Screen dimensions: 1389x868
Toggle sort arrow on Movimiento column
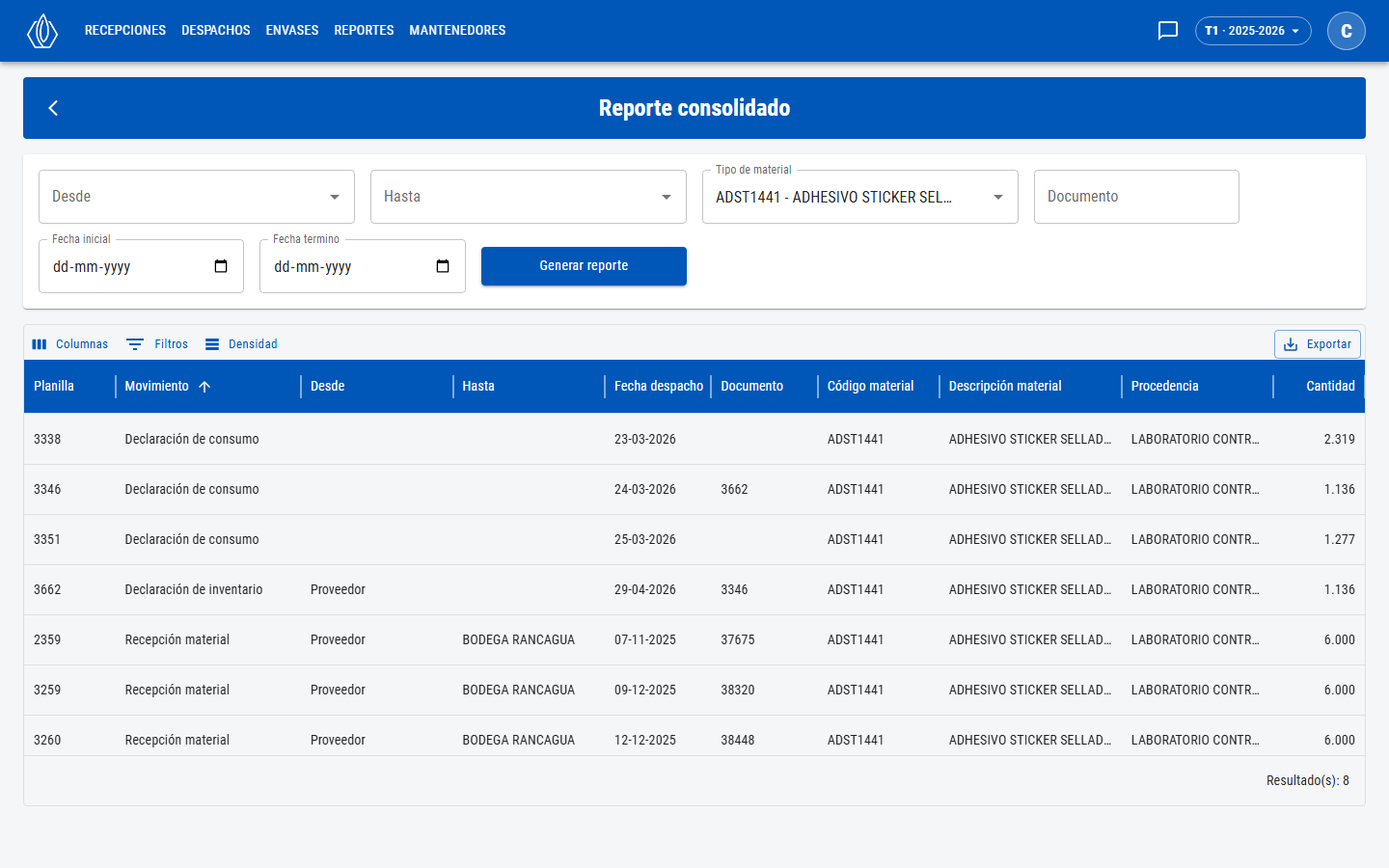point(204,387)
